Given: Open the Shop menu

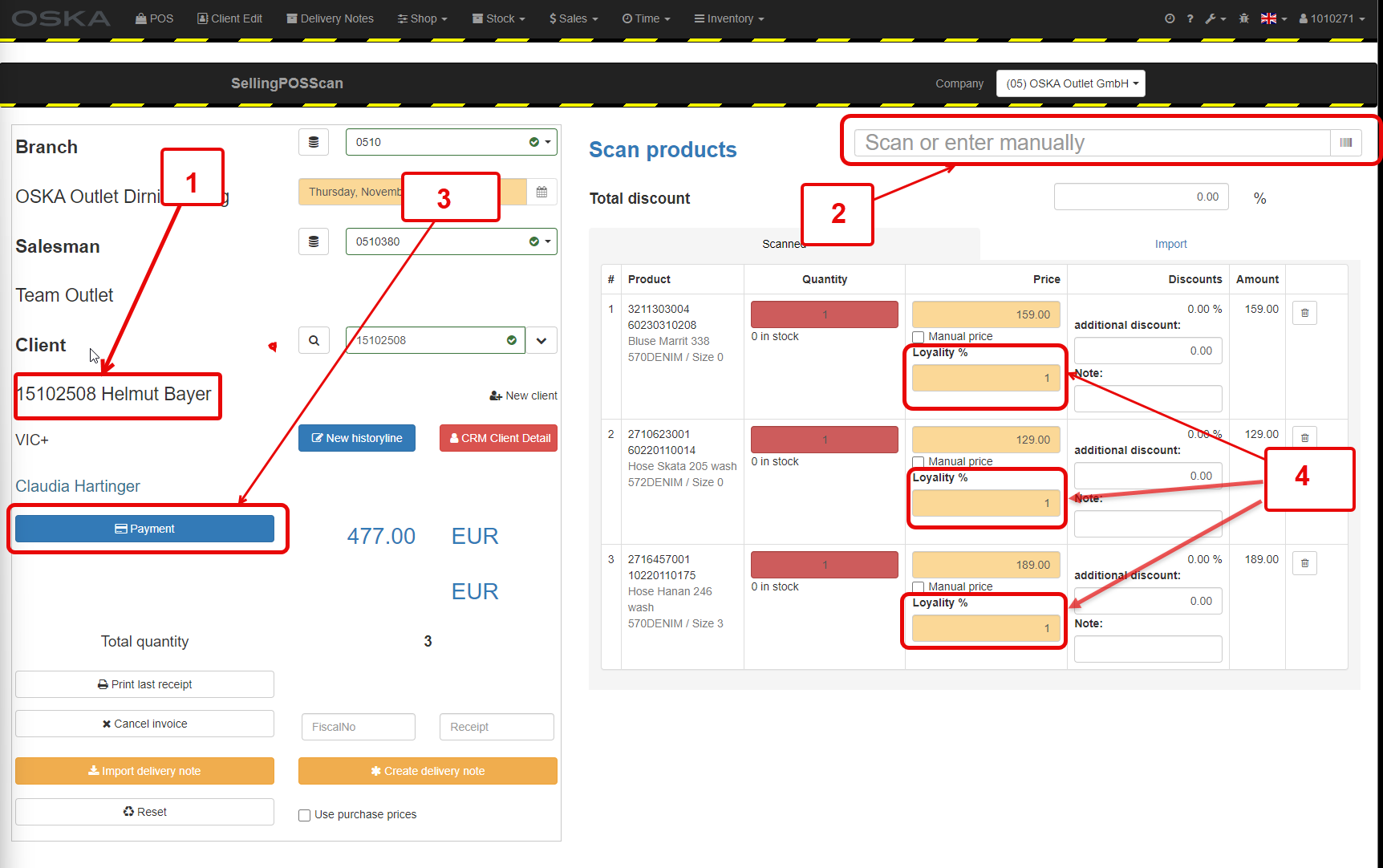Looking at the screenshot, I should 423,18.
